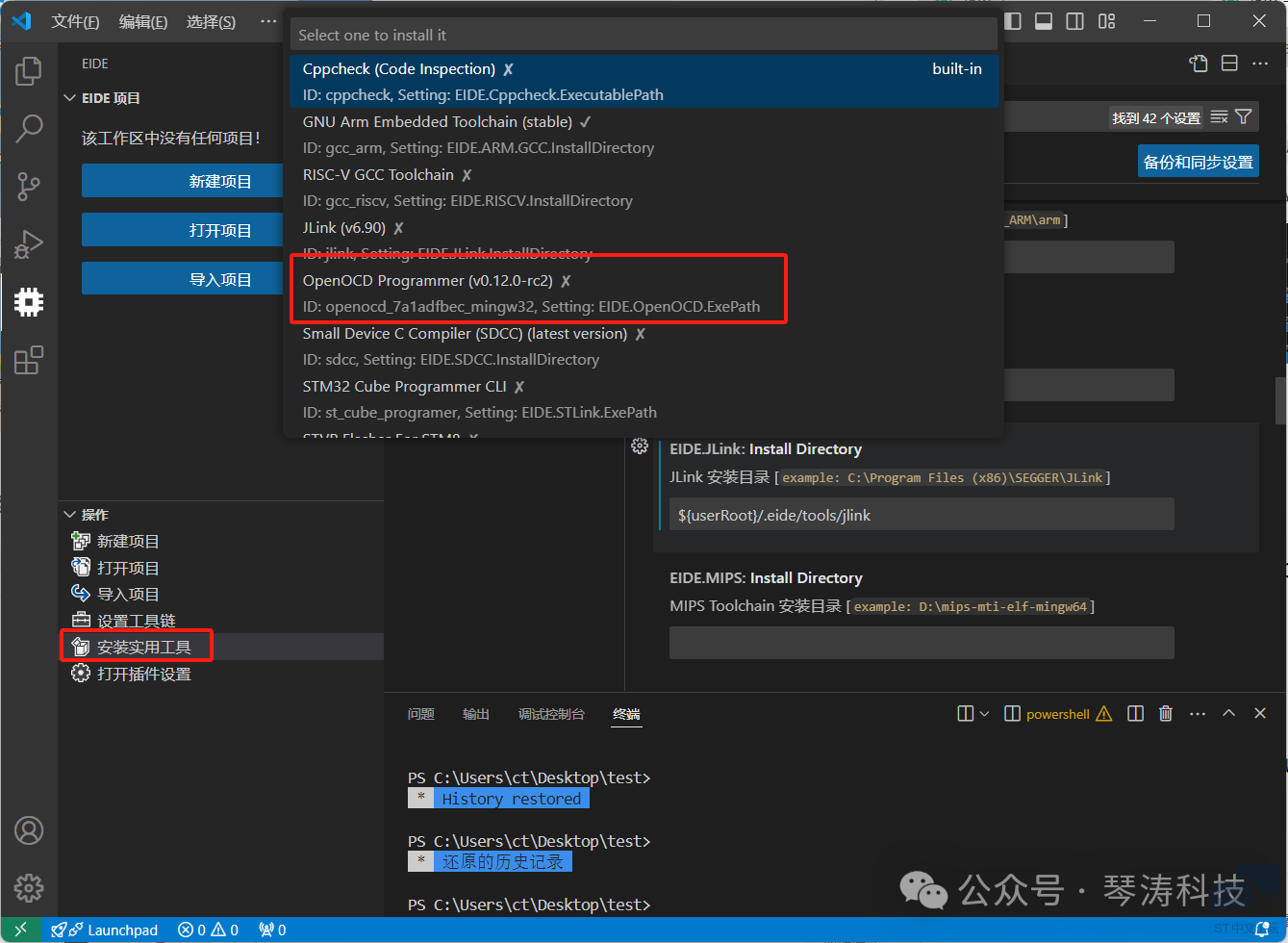Choose RISC-V GCC Toolchain entry
Screen dimensions: 1288x943
click(644, 188)
